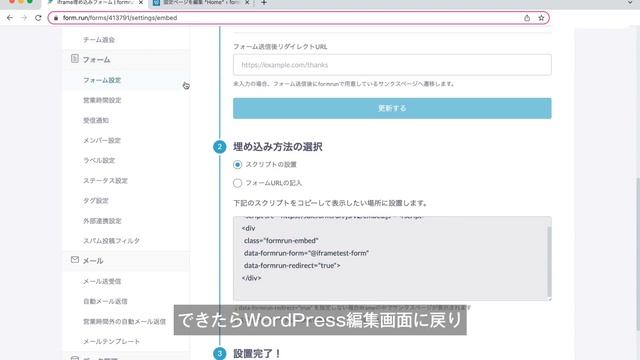This screenshot has height=360, width=640.
Task: Click the address bar URL form.run/forms/413791
Action: 120,18
